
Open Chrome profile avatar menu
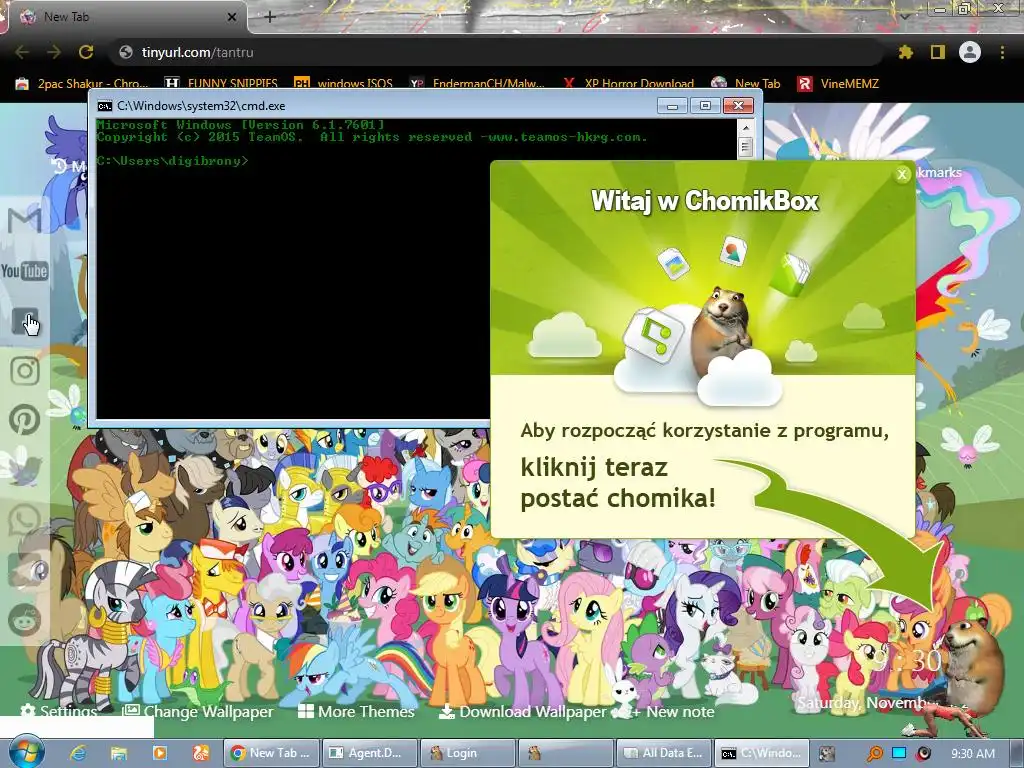coord(970,52)
